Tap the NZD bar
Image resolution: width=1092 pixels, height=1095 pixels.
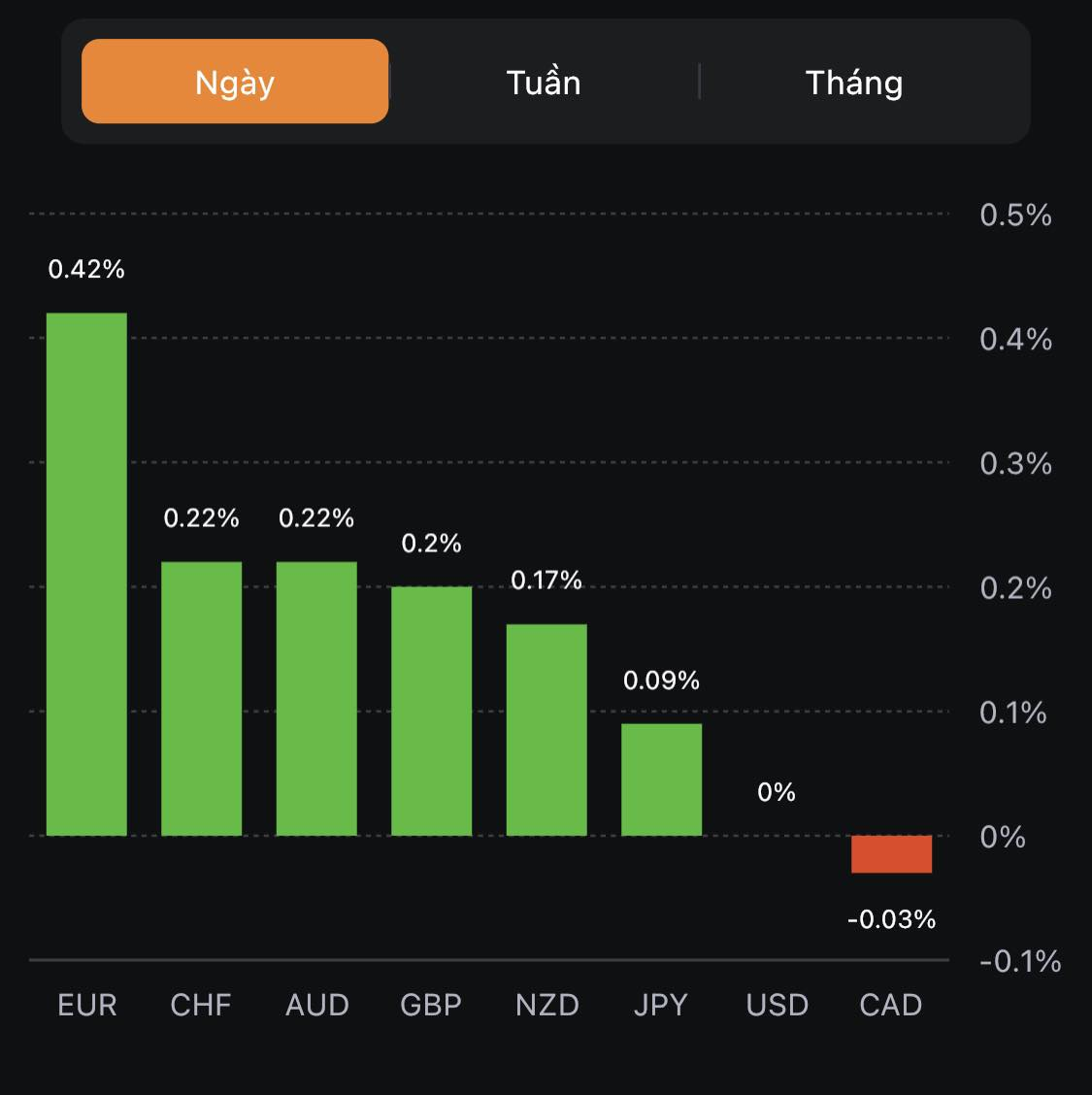coord(546,729)
